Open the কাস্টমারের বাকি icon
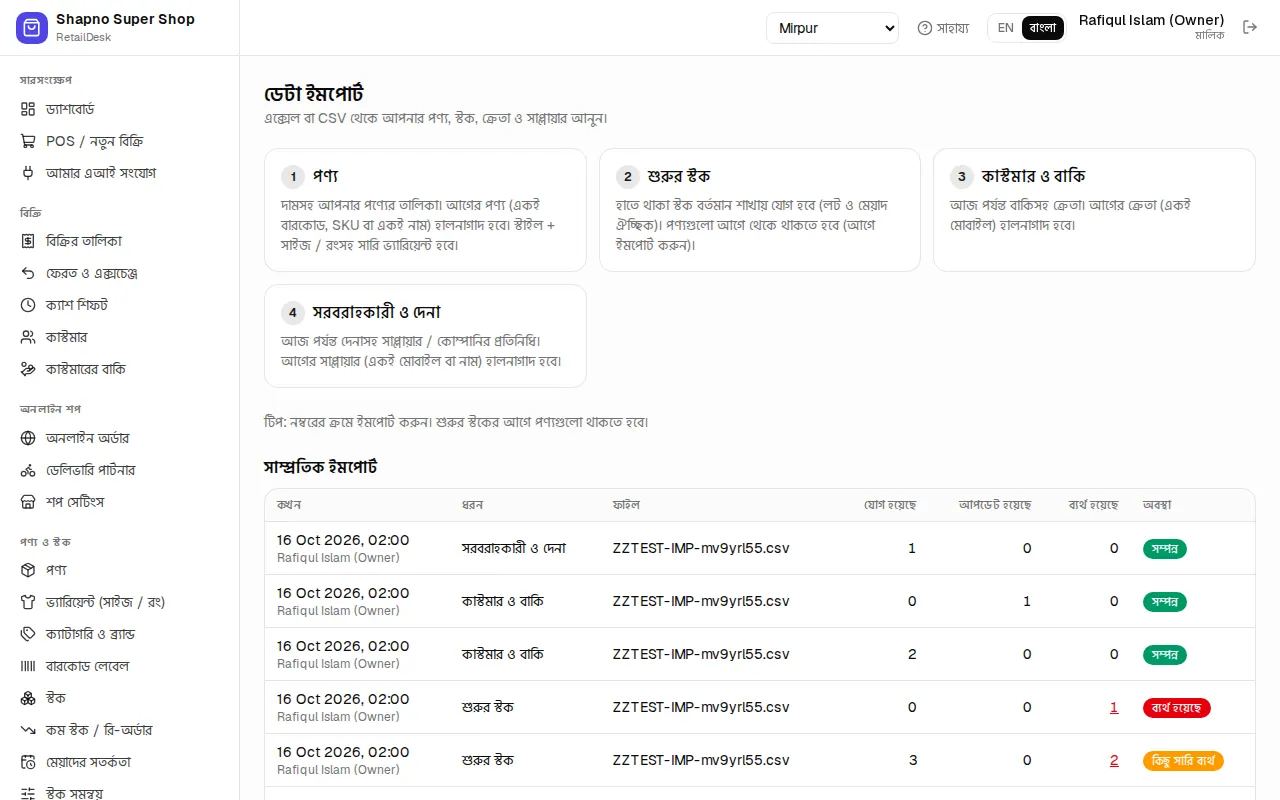Screen dimensions: 1280x800 pos(28,369)
